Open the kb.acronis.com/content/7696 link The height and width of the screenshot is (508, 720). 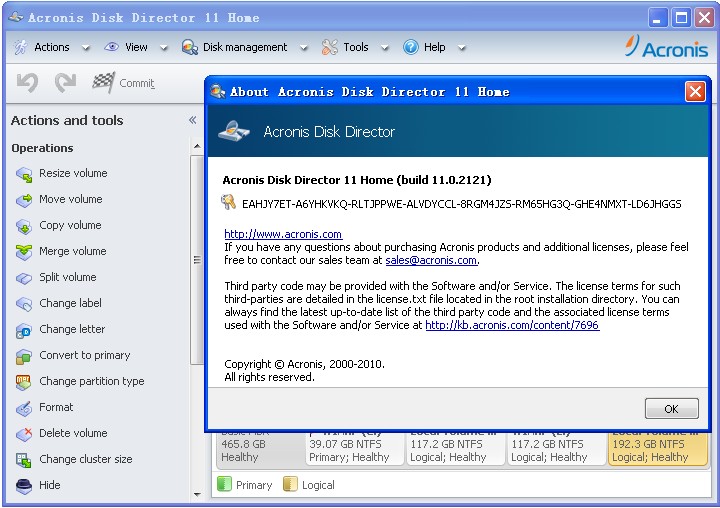pos(512,326)
